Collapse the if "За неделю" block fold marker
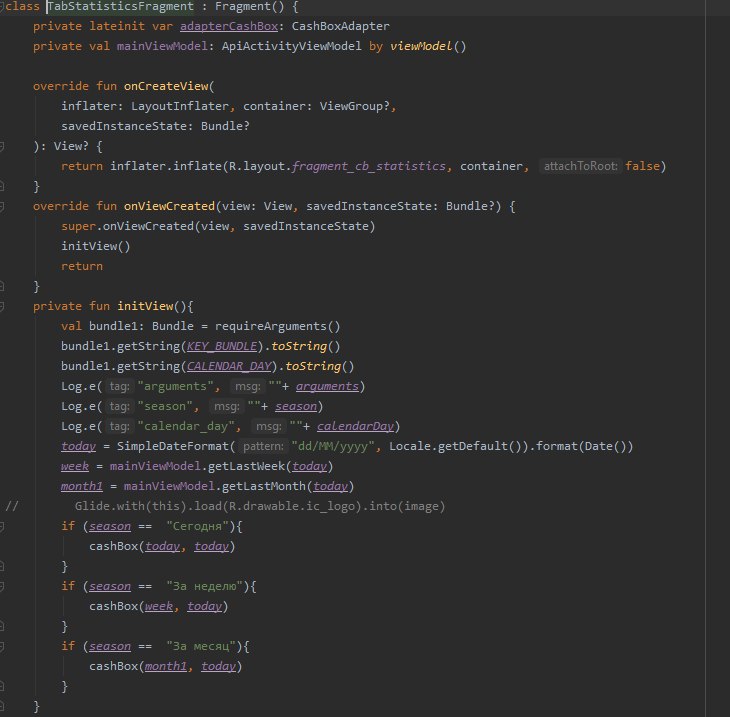 tap(2, 586)
